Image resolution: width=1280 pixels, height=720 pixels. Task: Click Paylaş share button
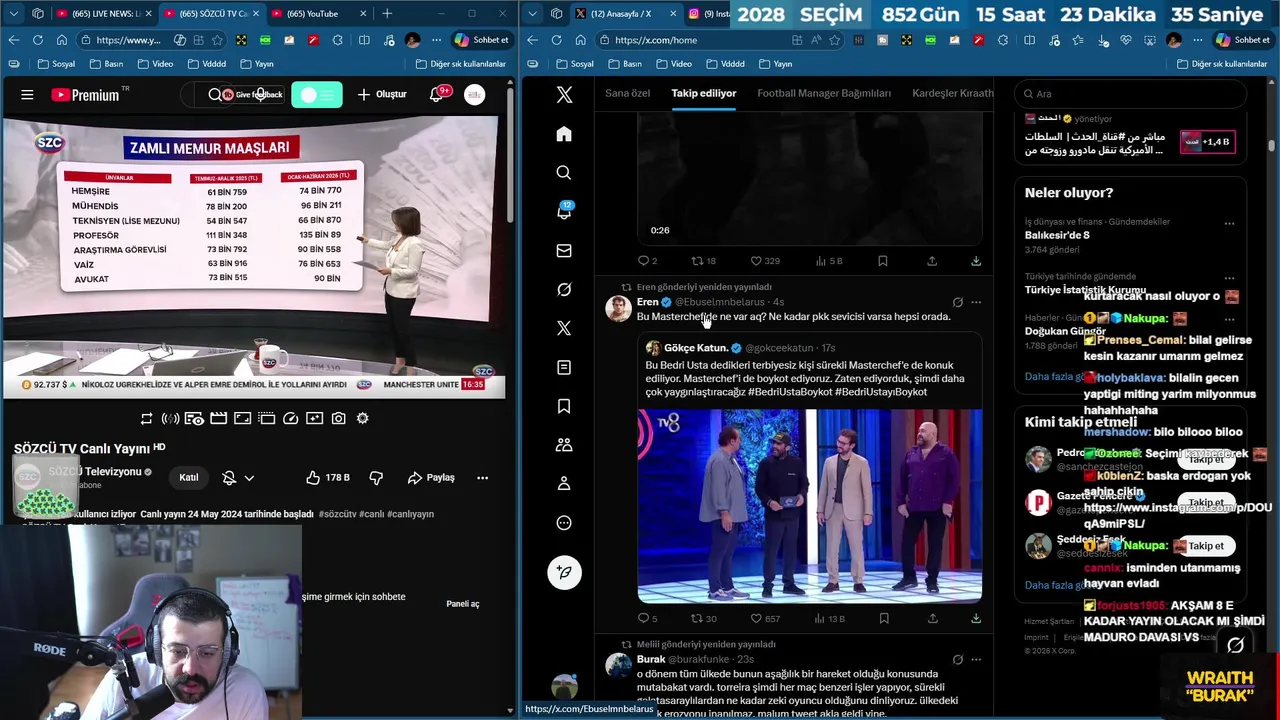(x=430, y=478)
